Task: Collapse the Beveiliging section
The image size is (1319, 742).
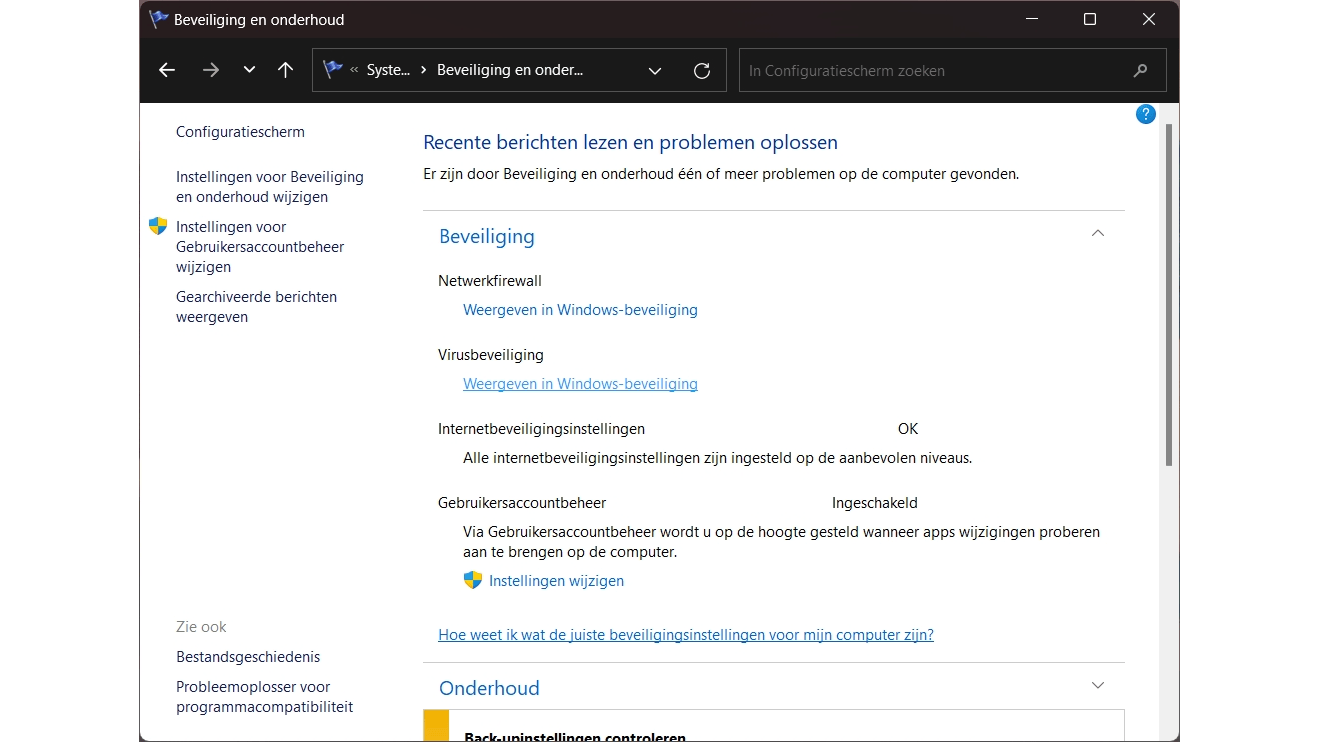Action: click(1098, 233)
